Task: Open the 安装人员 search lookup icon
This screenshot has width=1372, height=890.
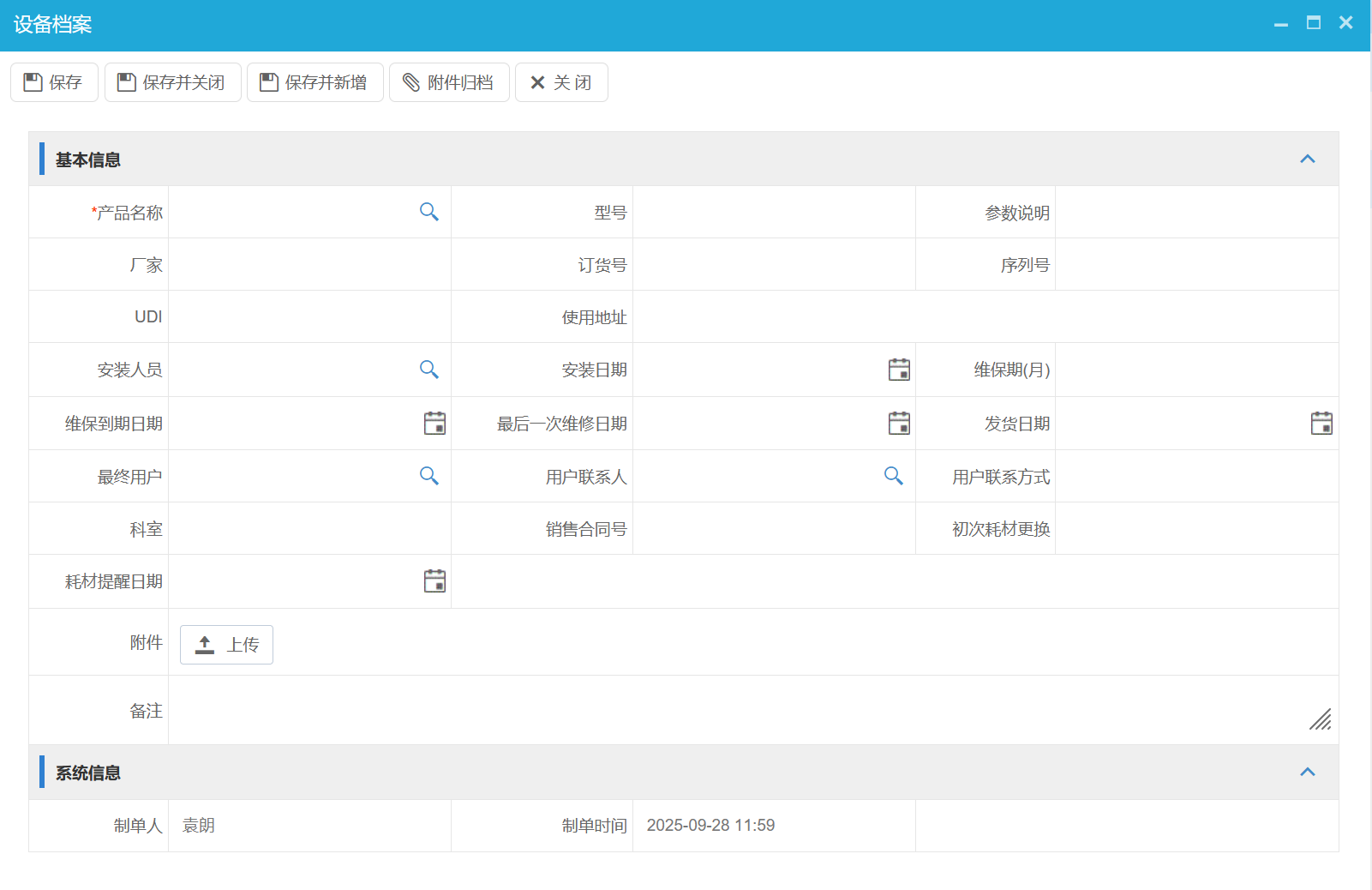Action: pos(428,370)
